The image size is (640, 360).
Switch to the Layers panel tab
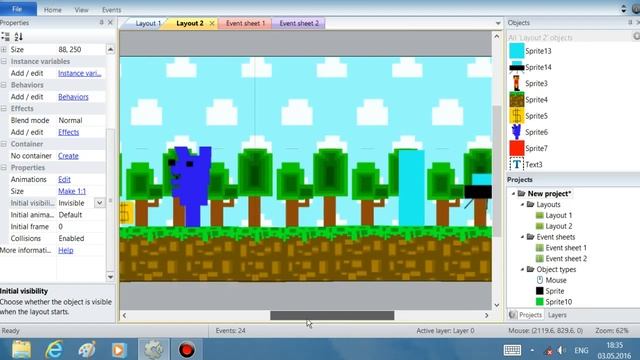point(557,315)
